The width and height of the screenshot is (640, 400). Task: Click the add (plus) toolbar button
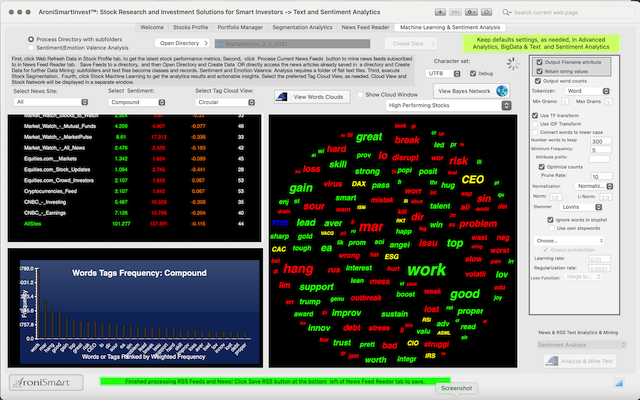coord(440,12)
